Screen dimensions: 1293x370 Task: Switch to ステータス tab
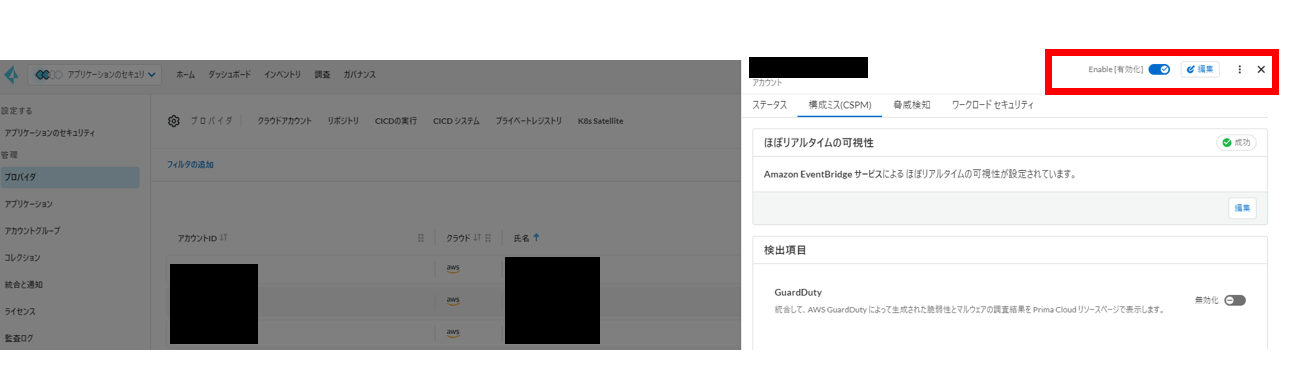[x=770, y=104]
